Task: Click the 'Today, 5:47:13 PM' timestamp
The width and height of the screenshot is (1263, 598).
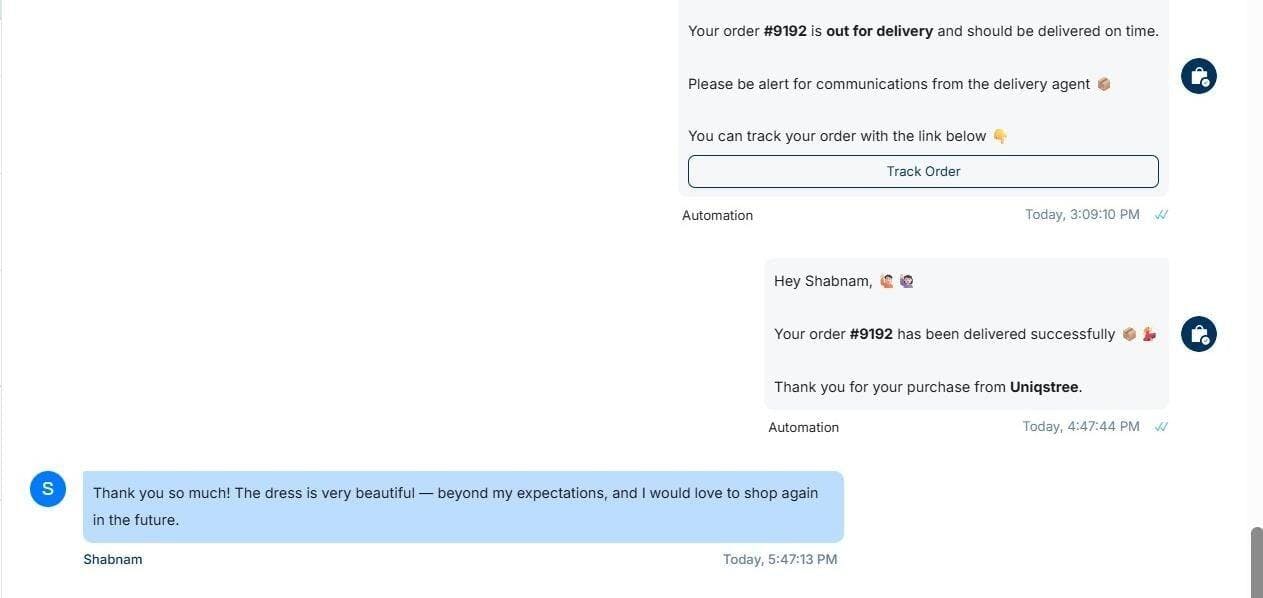Action: (x=780, y=560)
